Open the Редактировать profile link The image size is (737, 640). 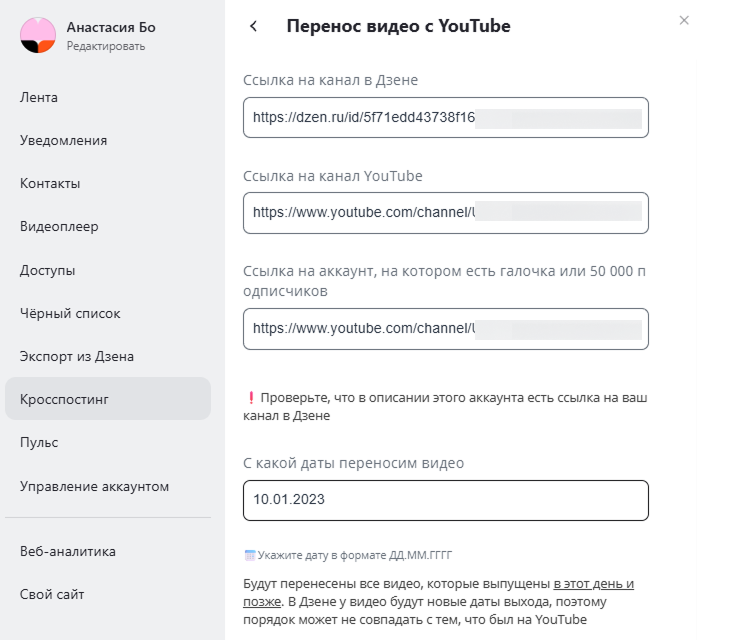[105, 46]
